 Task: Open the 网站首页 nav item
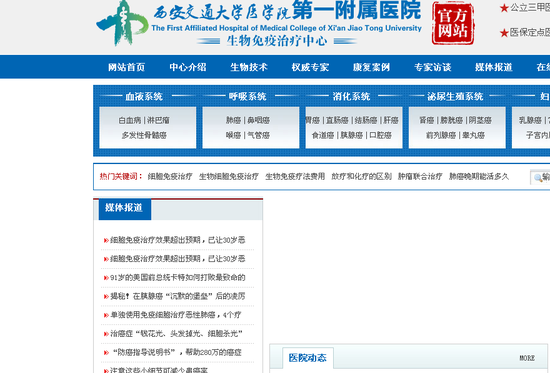pos(126,67)
